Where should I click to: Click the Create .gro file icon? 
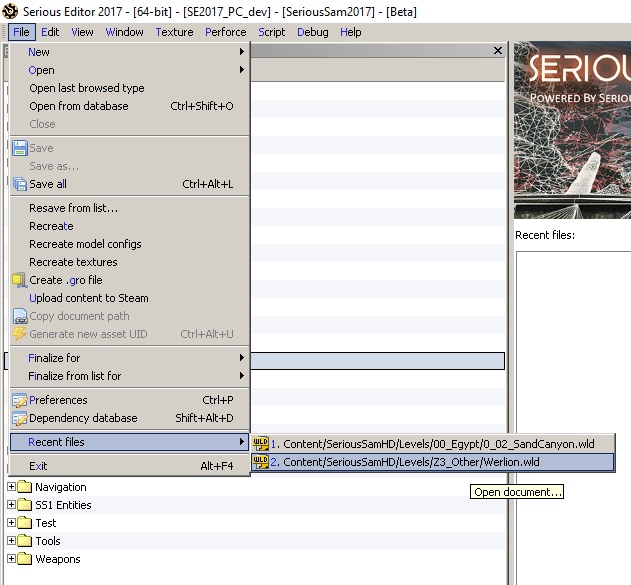[19, 280]
